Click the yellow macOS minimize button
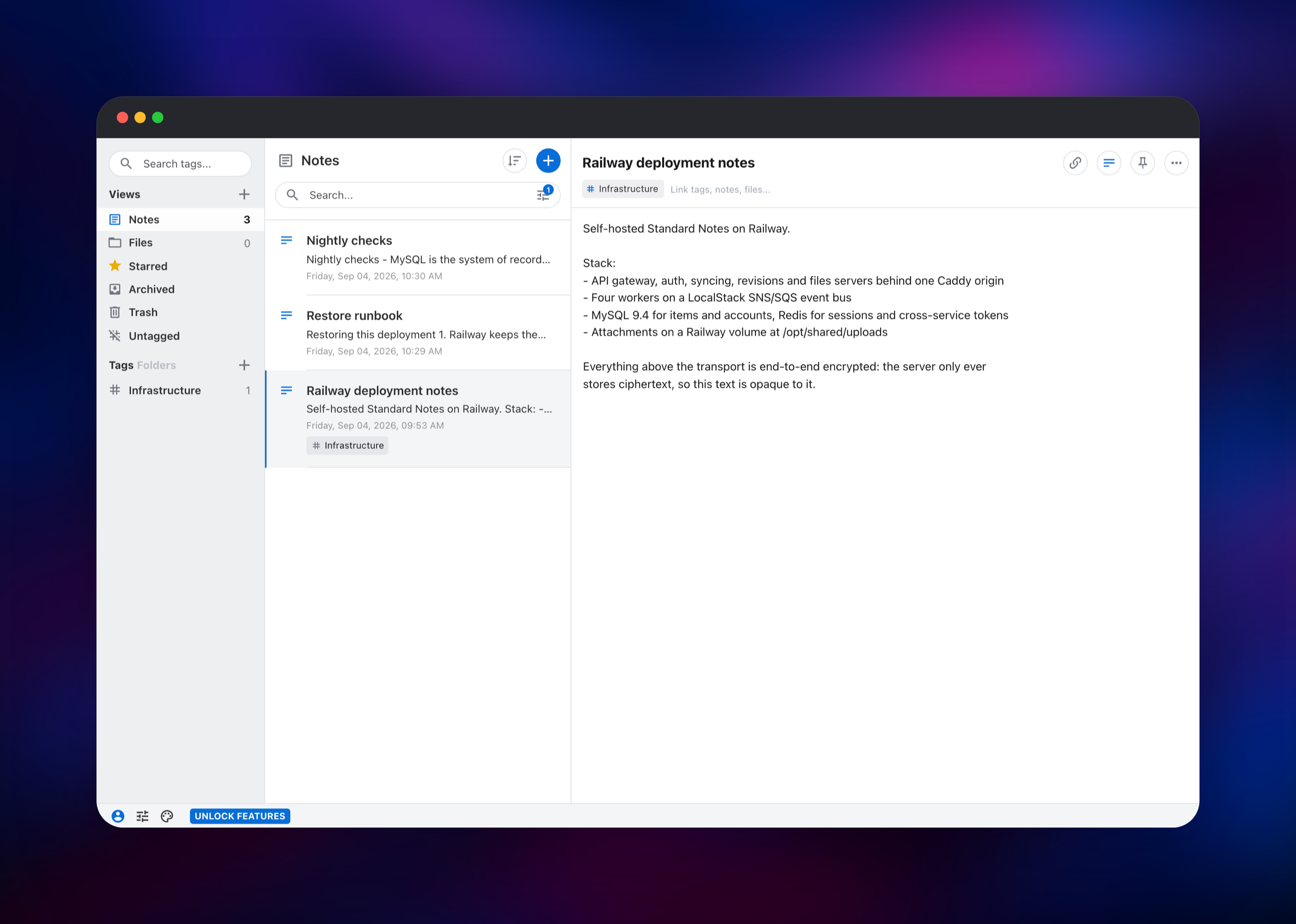Image resolution: width=1296 pixels, height=924 pixels. coord(140,117)
